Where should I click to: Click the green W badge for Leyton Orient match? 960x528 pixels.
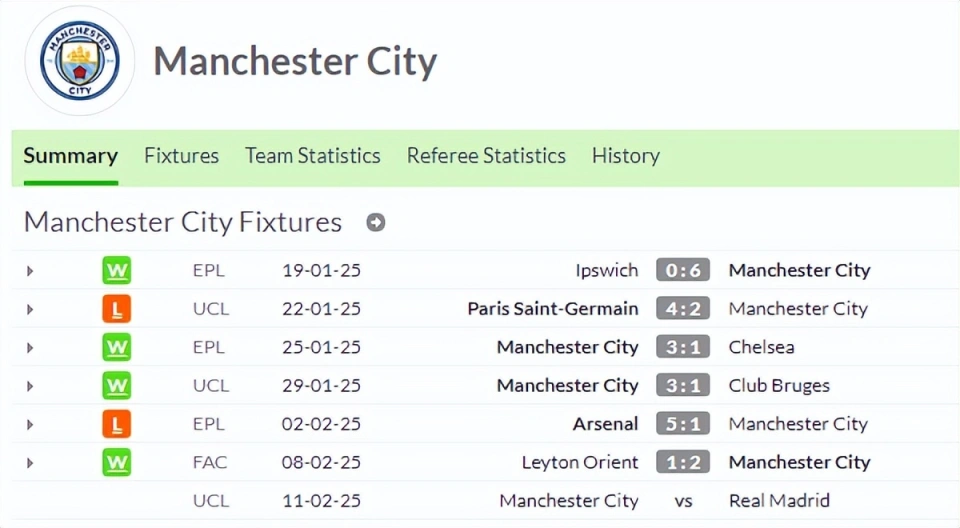coord(116,462)
